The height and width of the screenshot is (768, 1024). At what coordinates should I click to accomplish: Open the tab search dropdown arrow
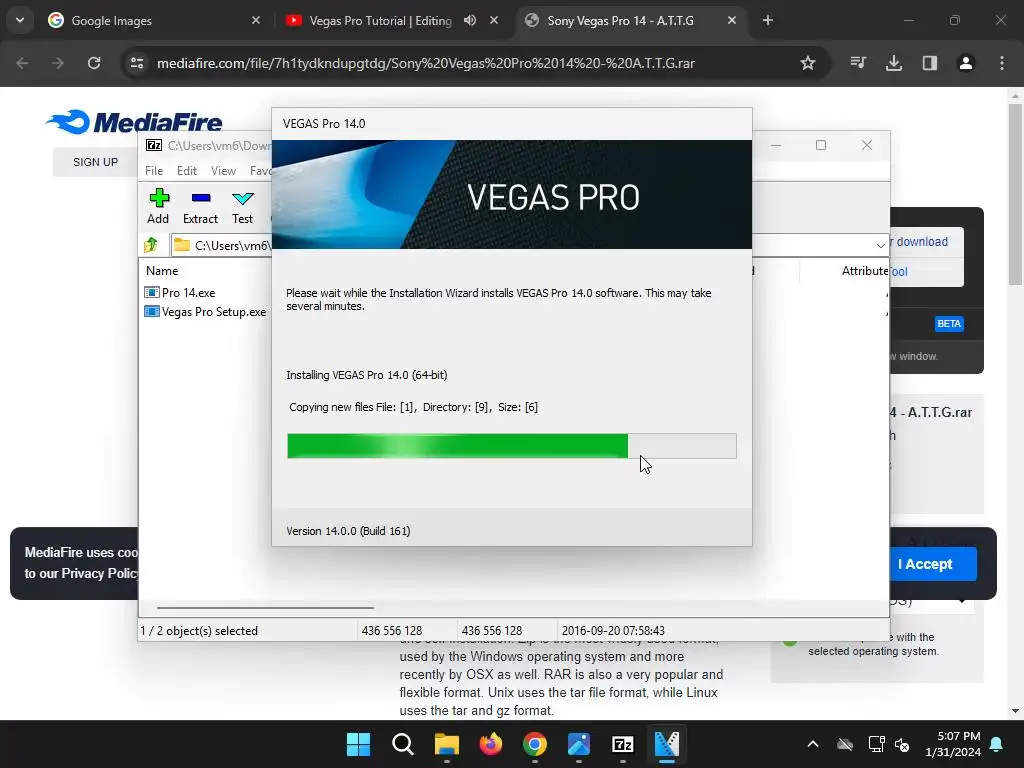20,20
